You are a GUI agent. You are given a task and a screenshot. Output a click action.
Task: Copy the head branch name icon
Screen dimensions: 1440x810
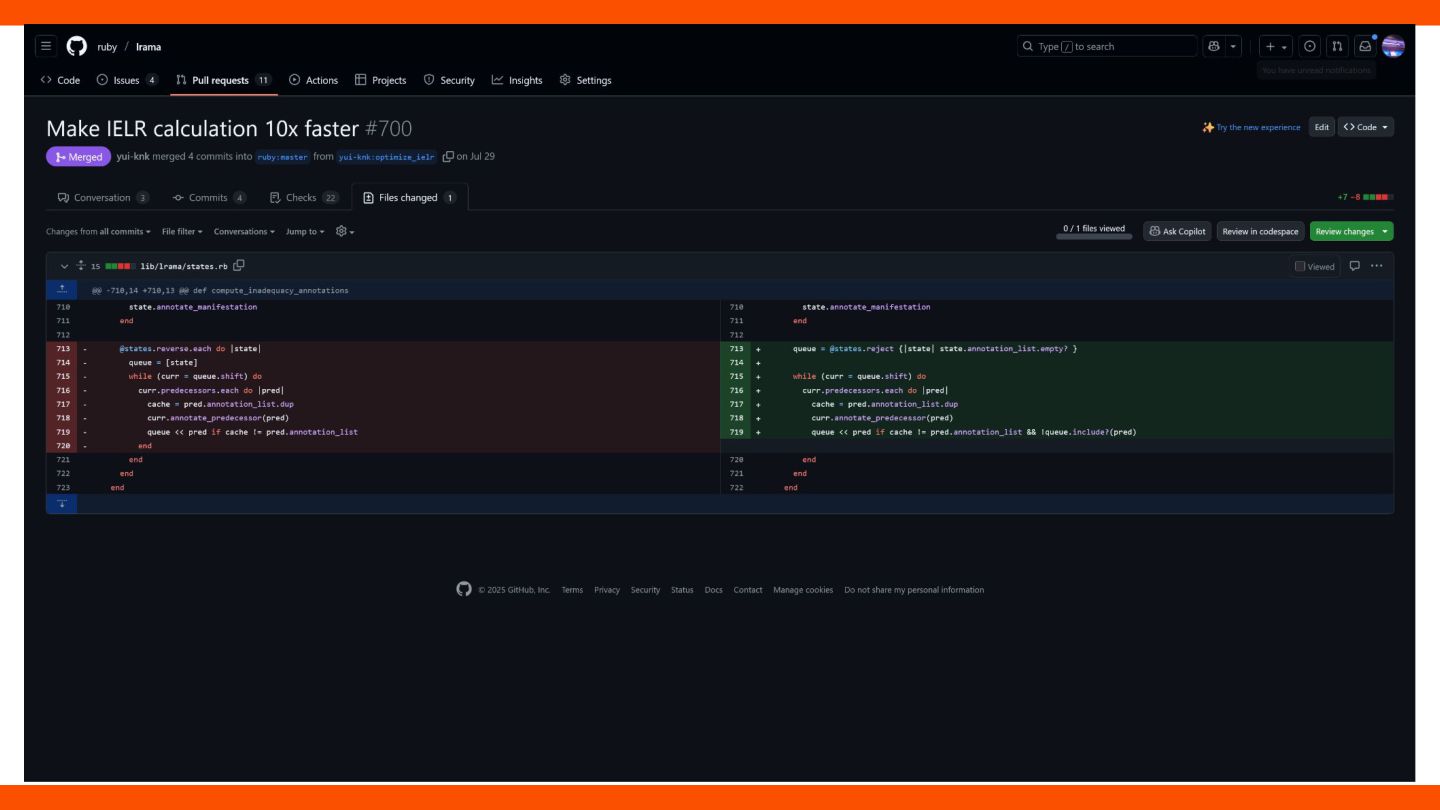[x=448, y=156]
